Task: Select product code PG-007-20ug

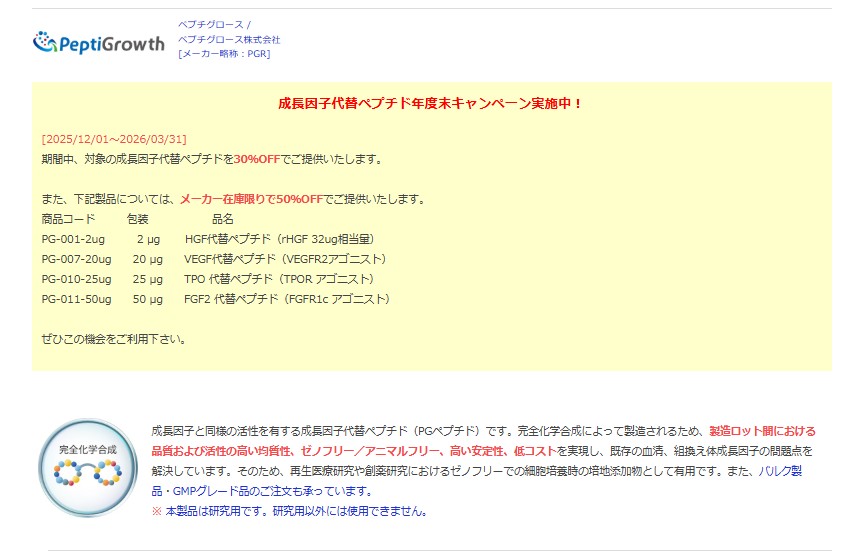Action: pyautogui.click(x=76, y=259)
